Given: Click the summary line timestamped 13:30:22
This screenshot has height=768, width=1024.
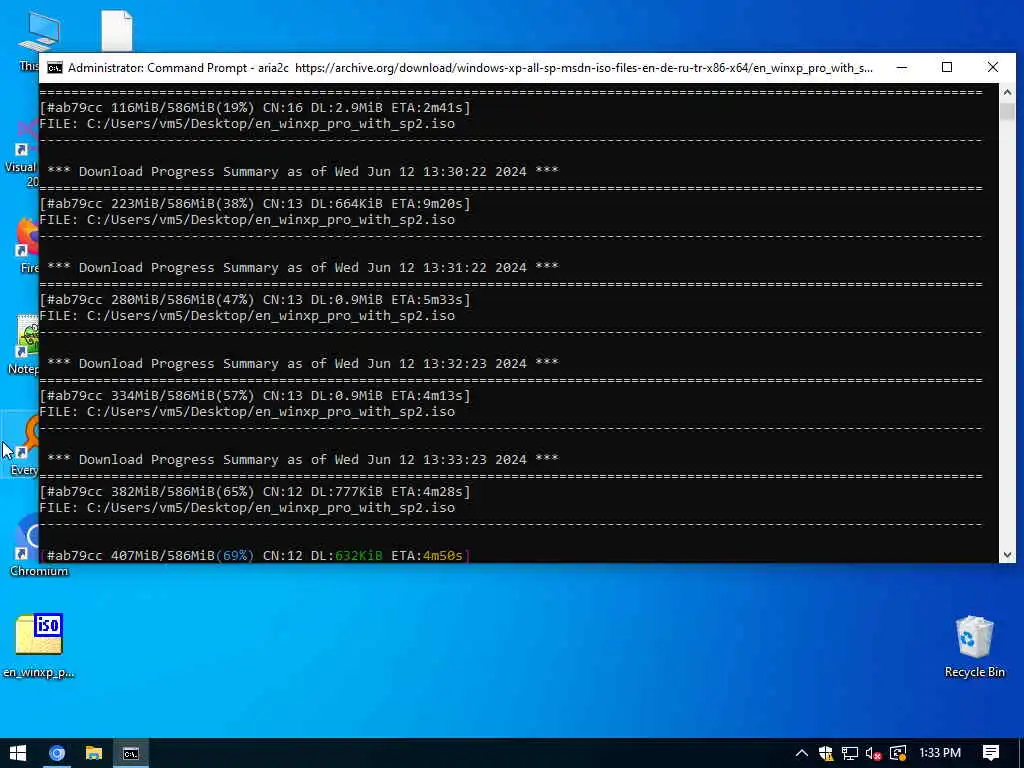Looking at the screenshot, I should [x=302, y=172].
